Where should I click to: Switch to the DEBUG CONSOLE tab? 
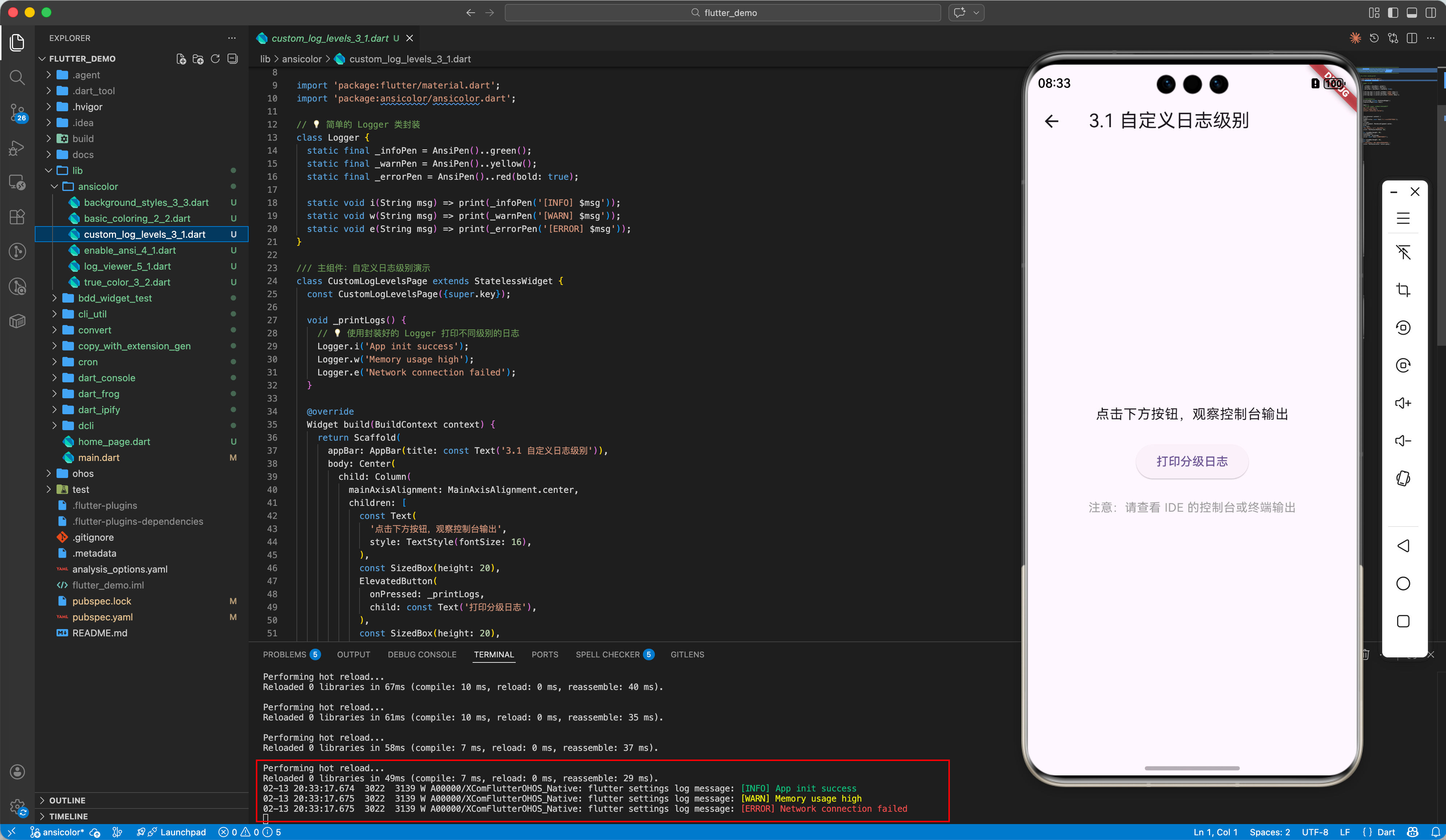tap(422, 654)
